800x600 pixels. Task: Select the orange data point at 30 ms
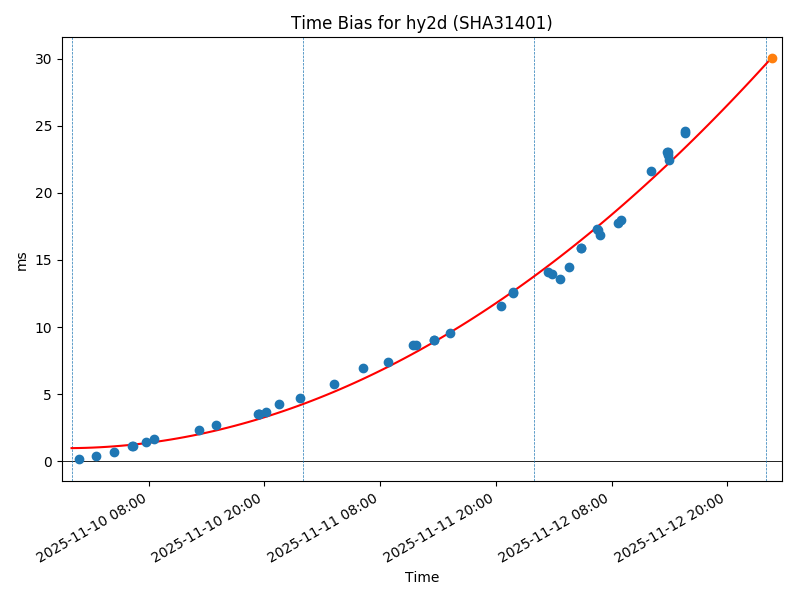coord(772,59)
